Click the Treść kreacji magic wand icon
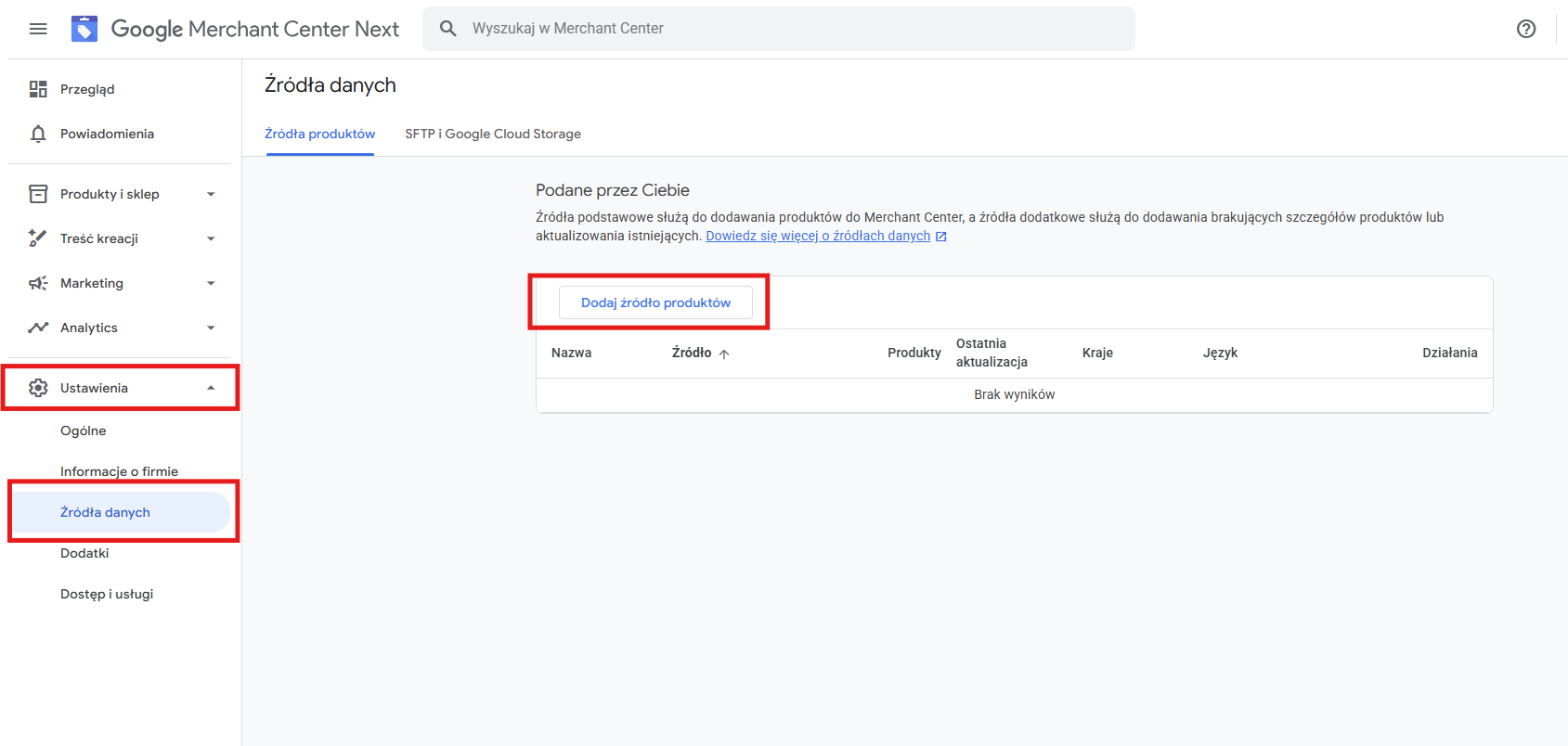Image resolution: width=1568 pixels, height=746 pixels. point(38,238)
